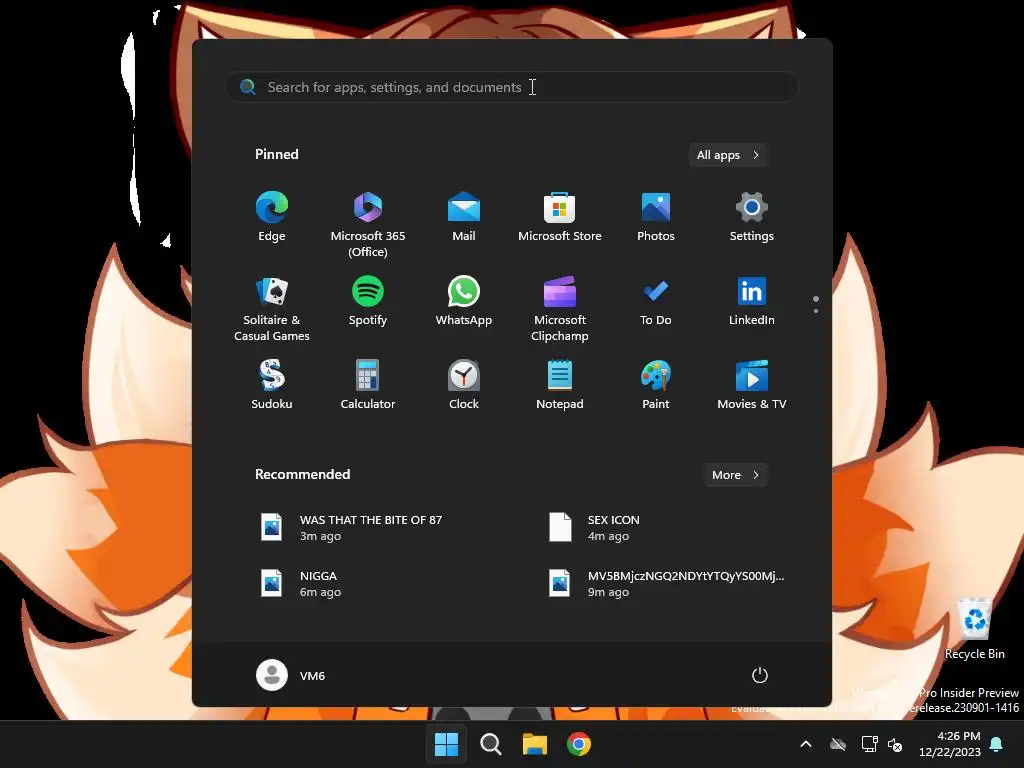The width and height of the screenshot is (1024, 768).
Task: Launch the Photos app
Action: pyautogui.click(x=656, y=217)
